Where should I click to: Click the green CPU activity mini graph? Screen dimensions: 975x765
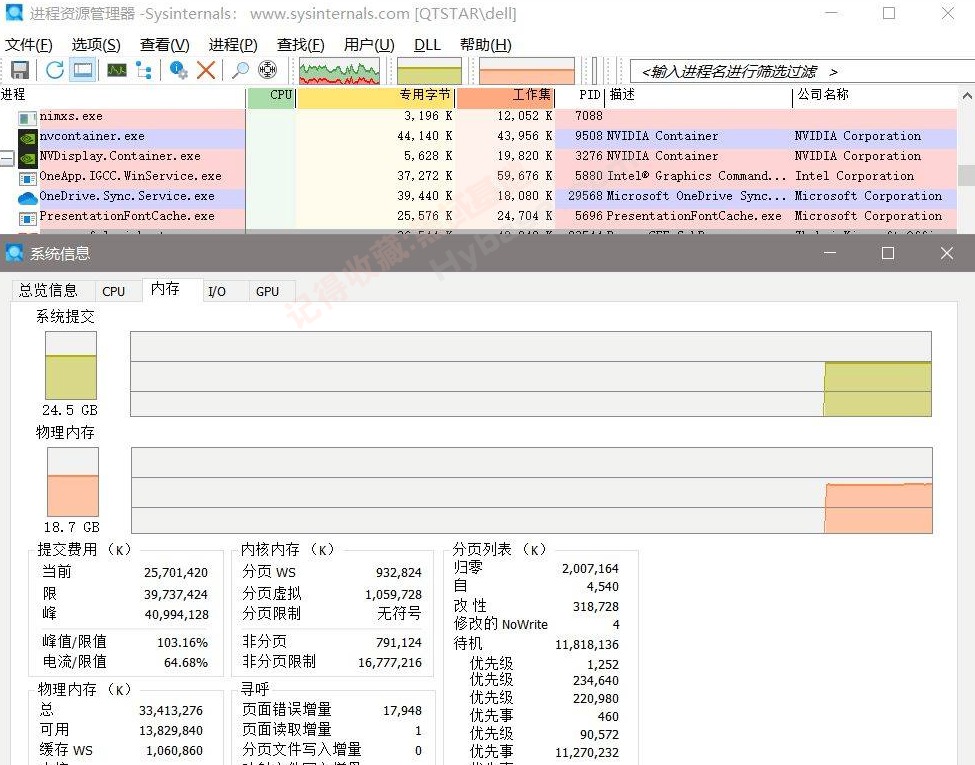coord(338,70)
